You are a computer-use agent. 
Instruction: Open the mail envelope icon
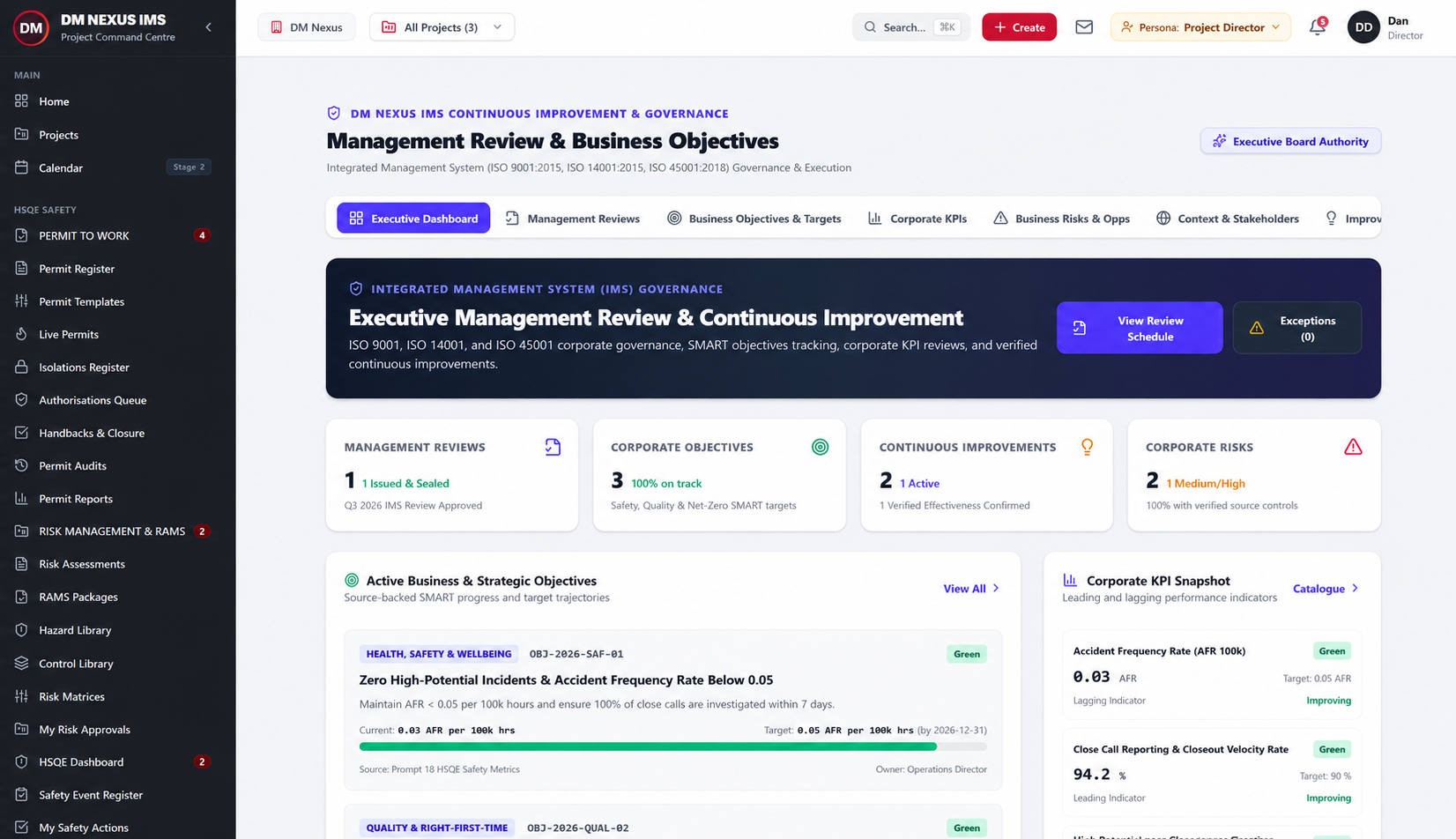coord(1084,27)
